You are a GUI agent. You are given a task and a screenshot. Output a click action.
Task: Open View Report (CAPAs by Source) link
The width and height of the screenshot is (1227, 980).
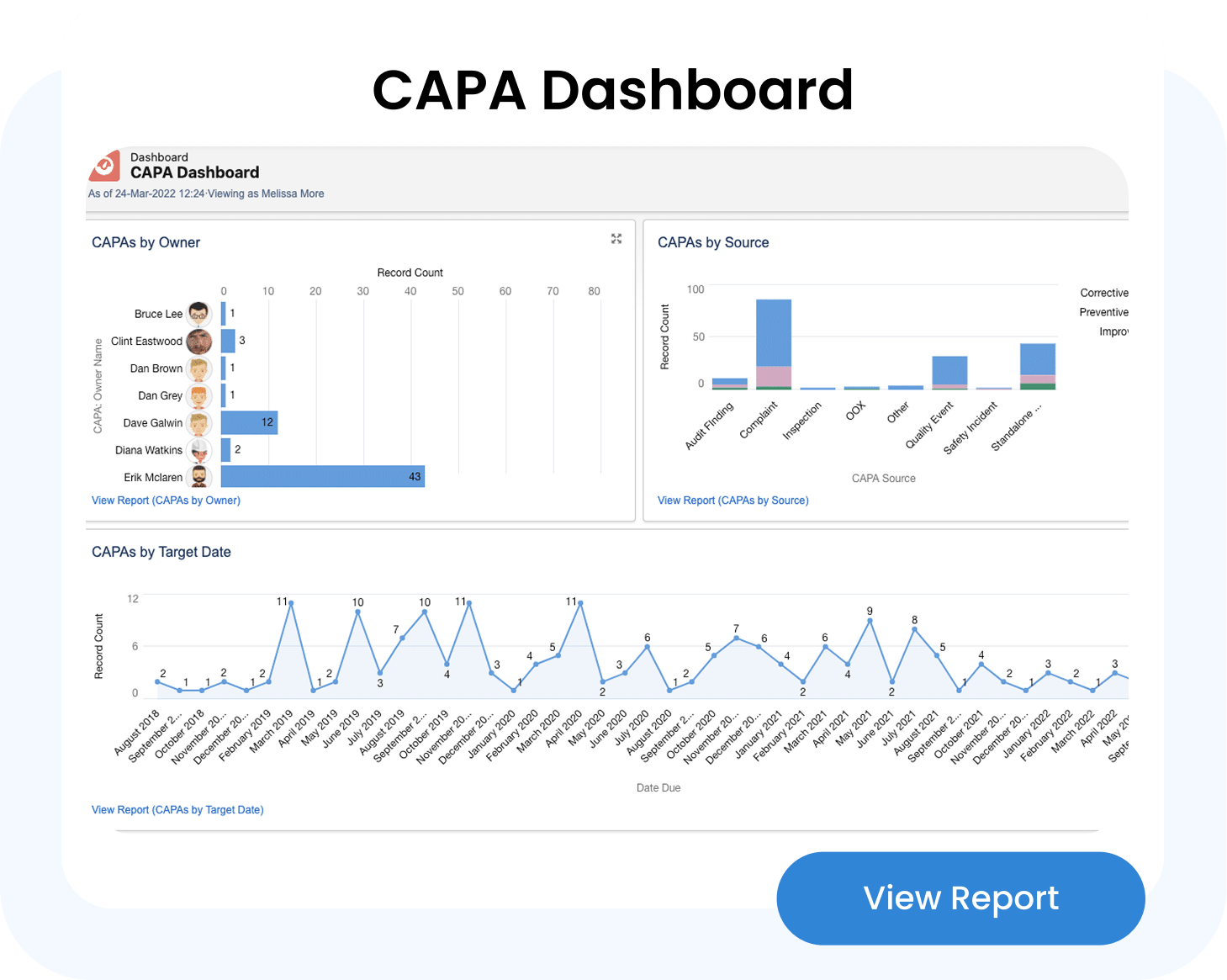click(x=732, y=501)
